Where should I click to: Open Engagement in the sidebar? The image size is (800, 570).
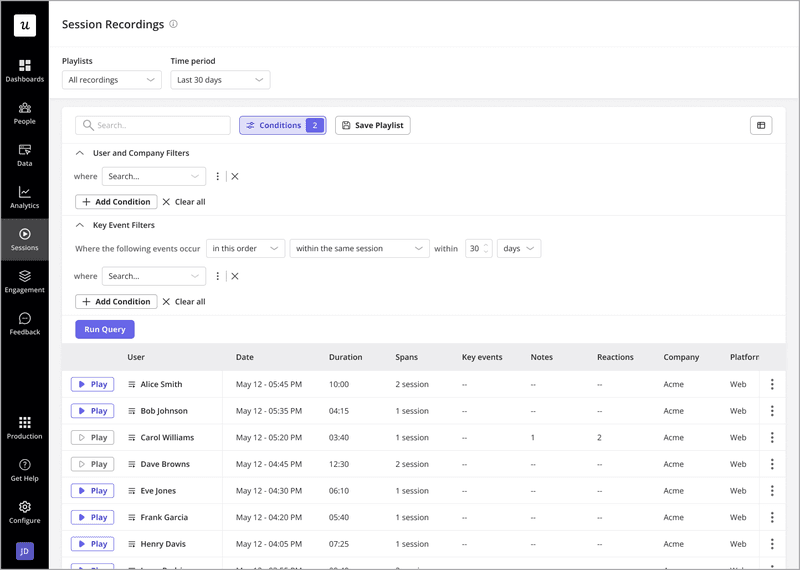pyautogui.click(x=24, y=281)
